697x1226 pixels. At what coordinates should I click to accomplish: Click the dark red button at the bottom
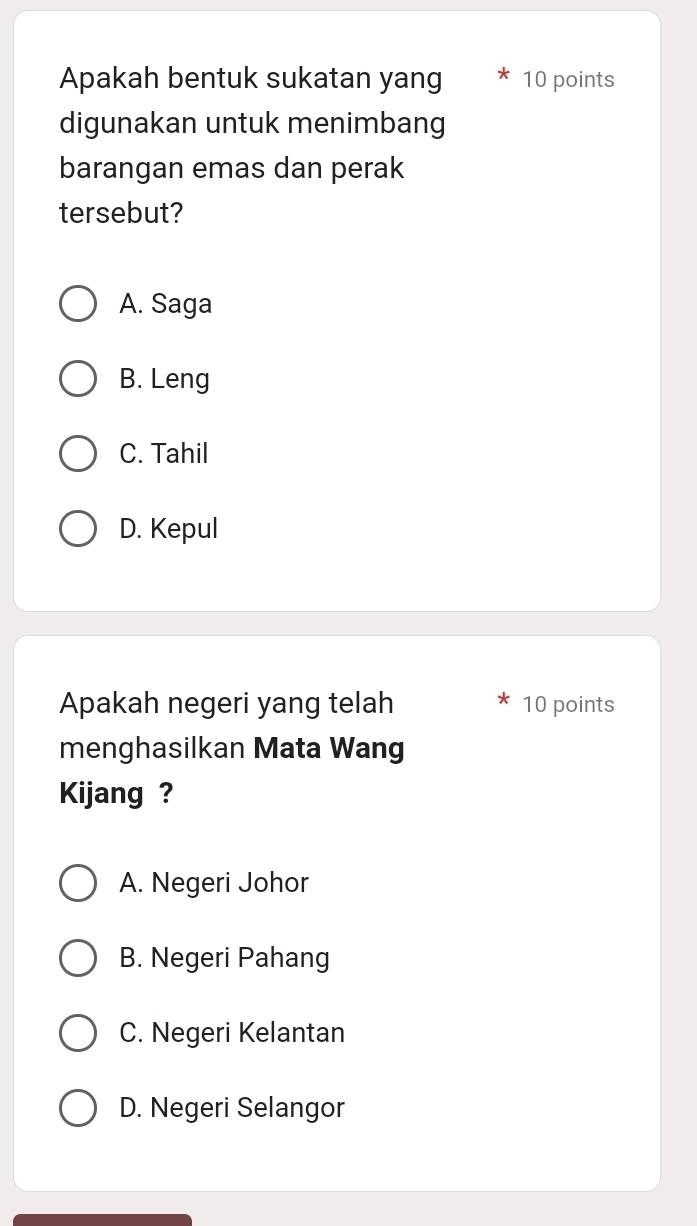pyautogui.click(x=100, y=1219)
